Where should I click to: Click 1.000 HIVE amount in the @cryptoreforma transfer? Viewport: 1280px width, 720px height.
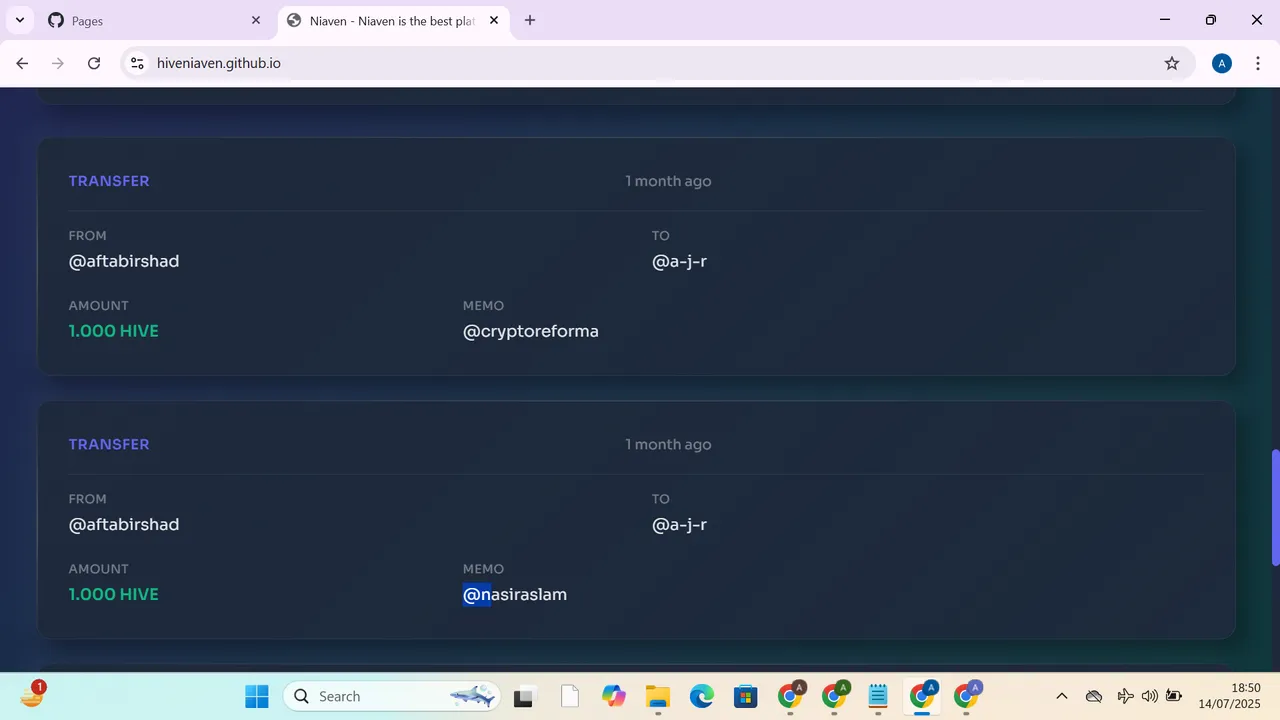pos(114,331)
